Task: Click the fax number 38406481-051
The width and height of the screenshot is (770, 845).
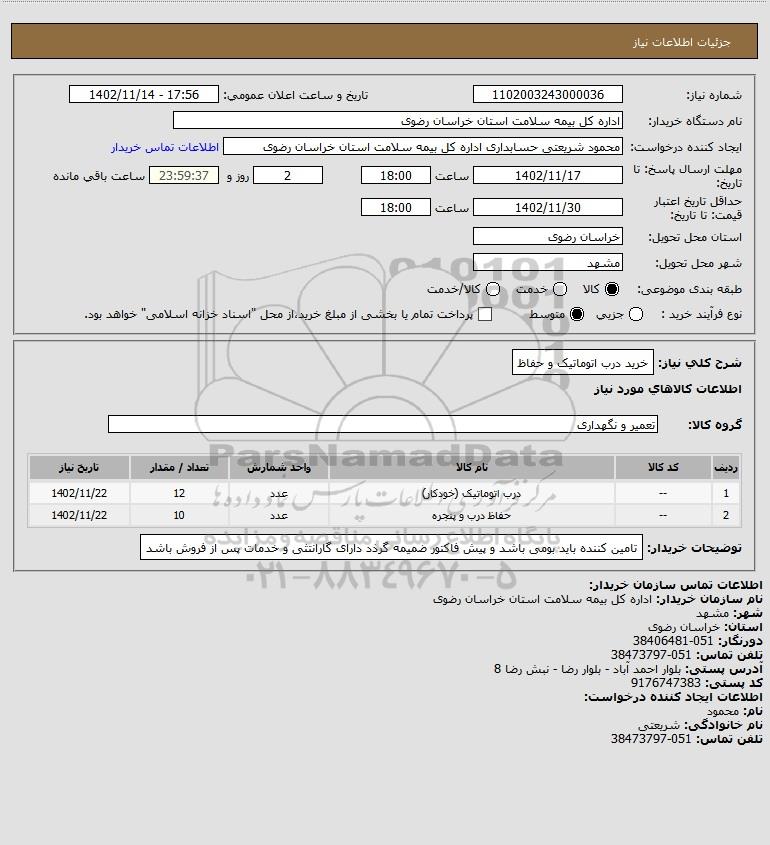Action: 672,641
